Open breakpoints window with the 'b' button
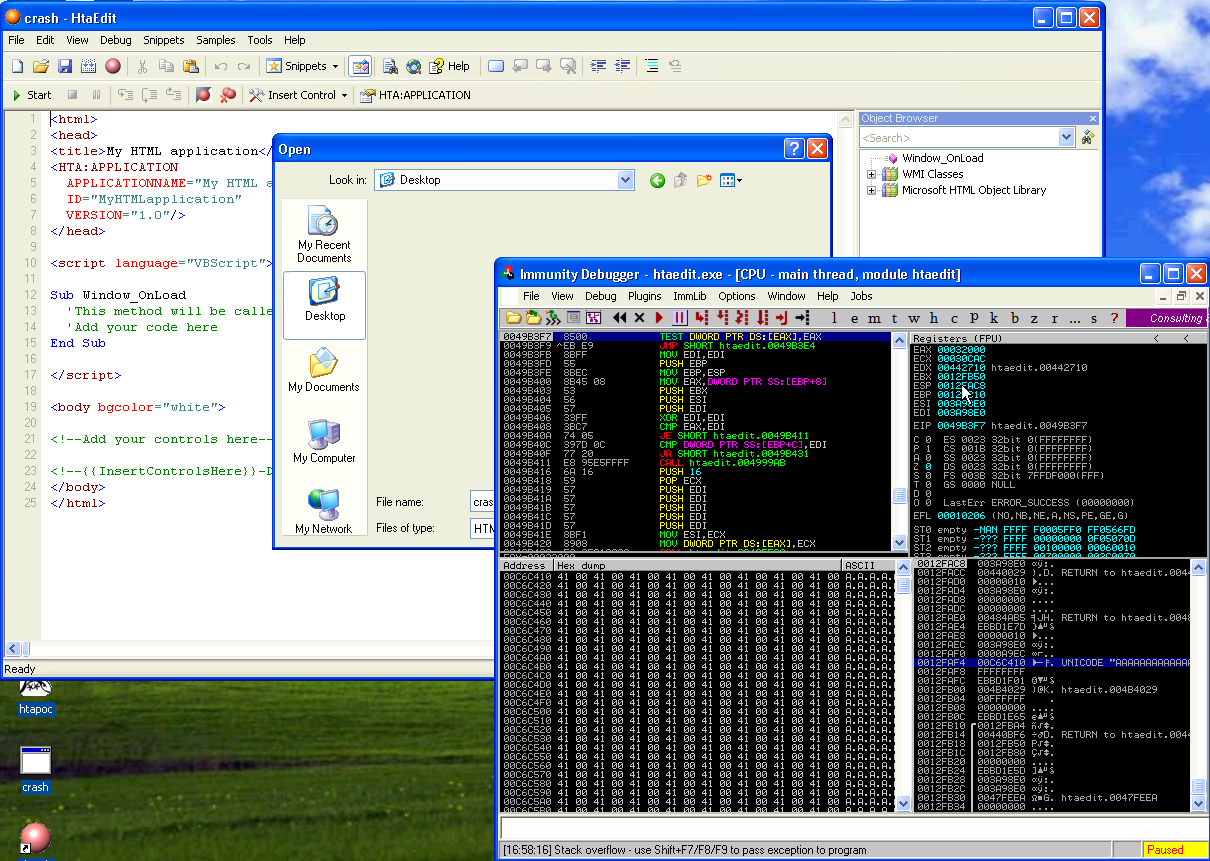 (x=1013, y=318)
